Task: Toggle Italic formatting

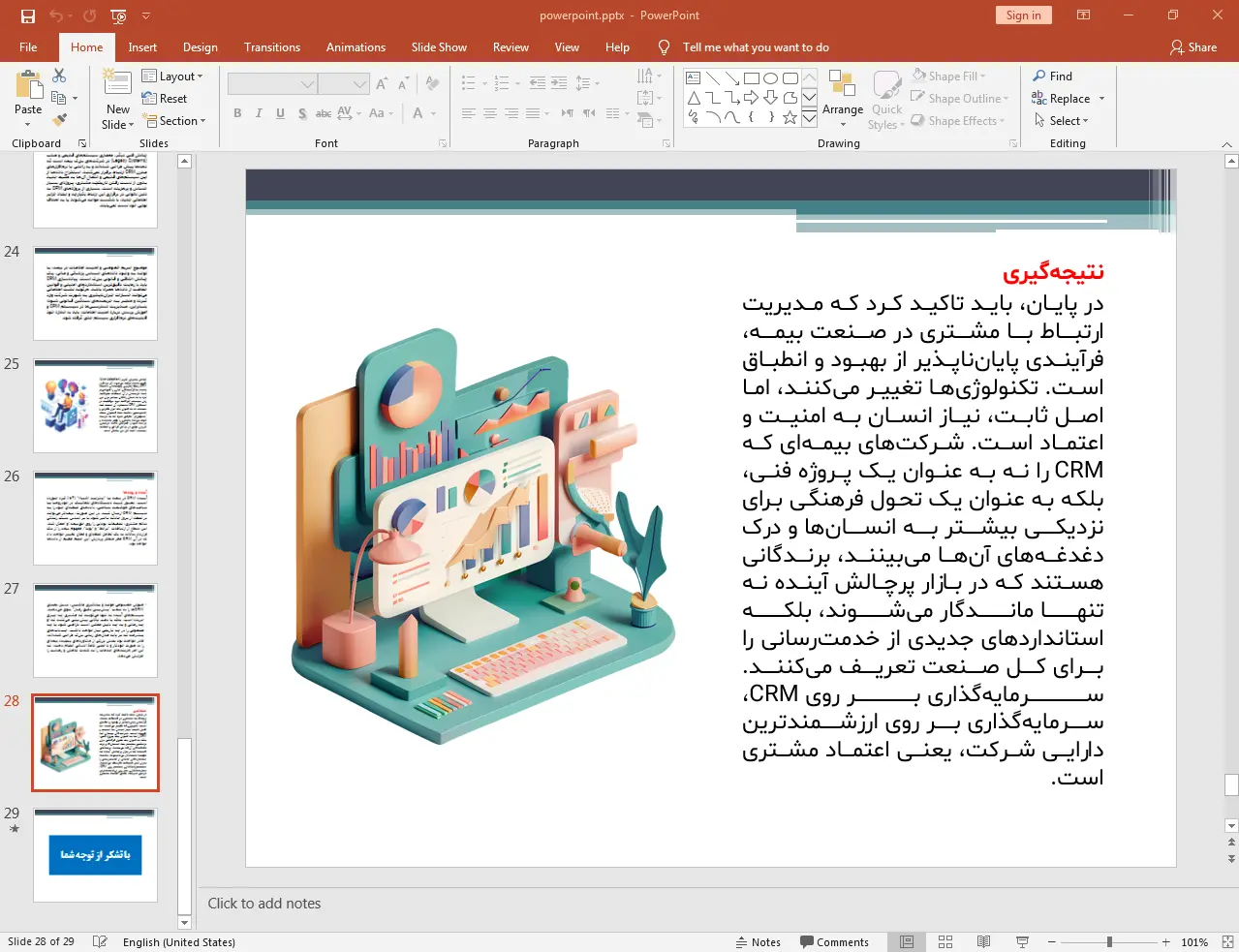Action: (x=259, y=113)
